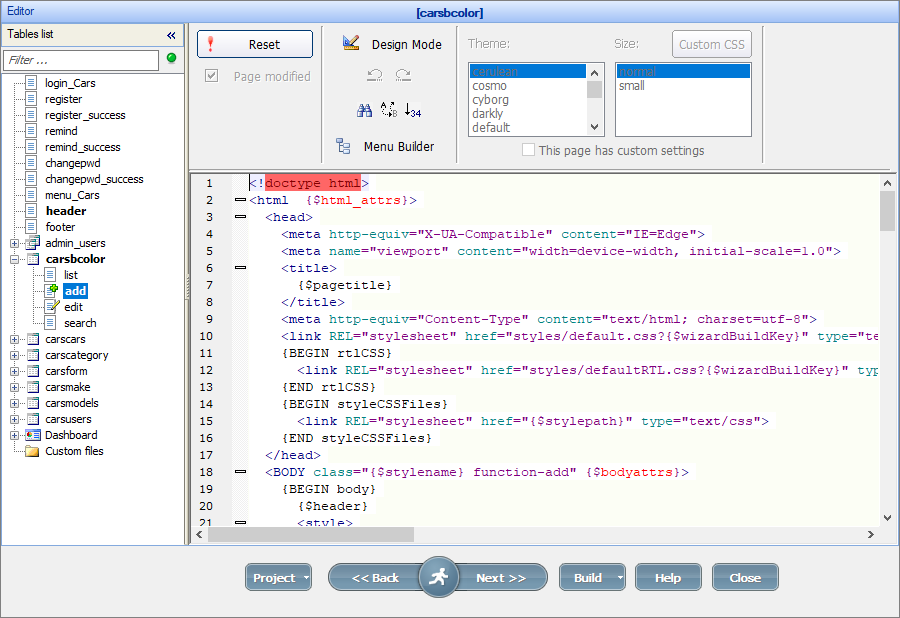The width and height of the screenshot is (900, 618).
Task: Click the Go-to-line-number icon
Action: click(x=412, y=110)
